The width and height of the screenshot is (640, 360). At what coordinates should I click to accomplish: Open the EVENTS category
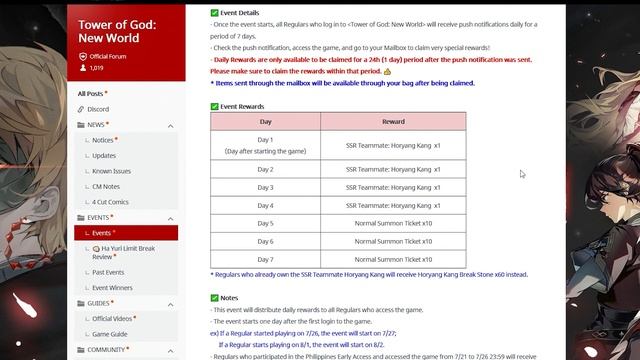(98, 218)
